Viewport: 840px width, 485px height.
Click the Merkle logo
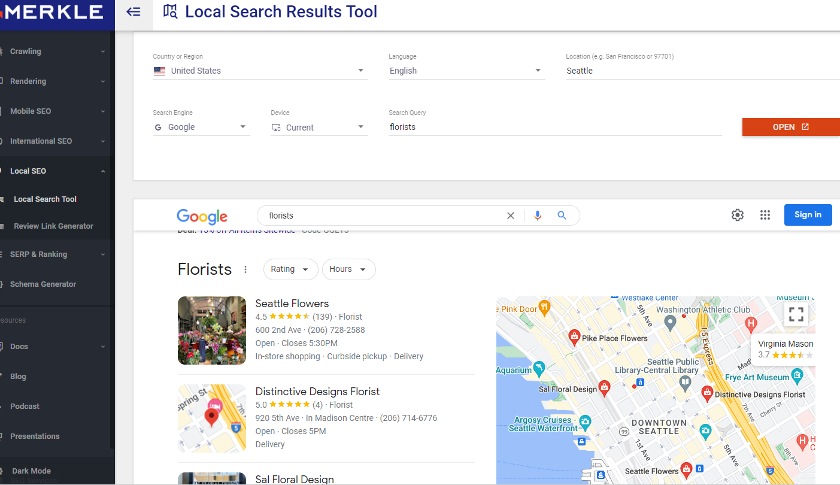tap(53, 12)
